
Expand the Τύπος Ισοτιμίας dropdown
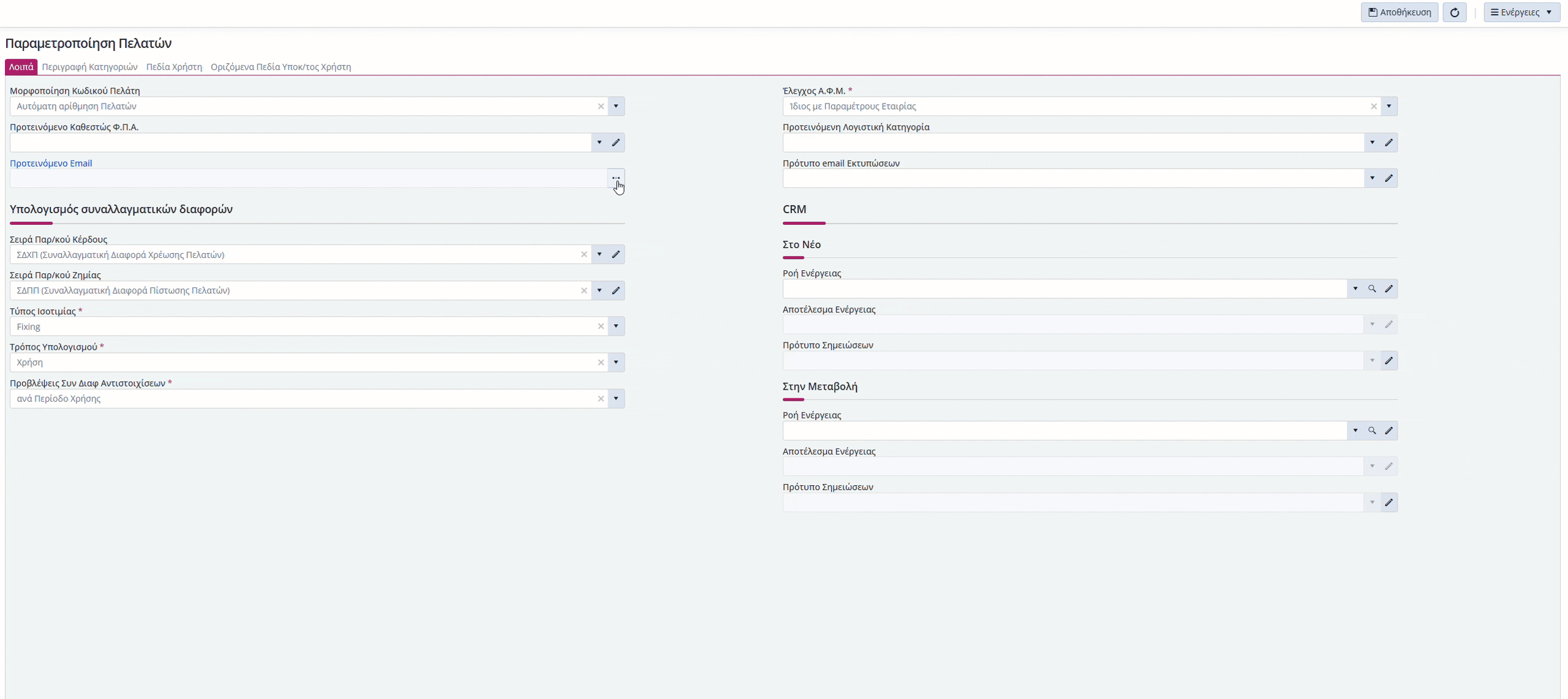616,327
